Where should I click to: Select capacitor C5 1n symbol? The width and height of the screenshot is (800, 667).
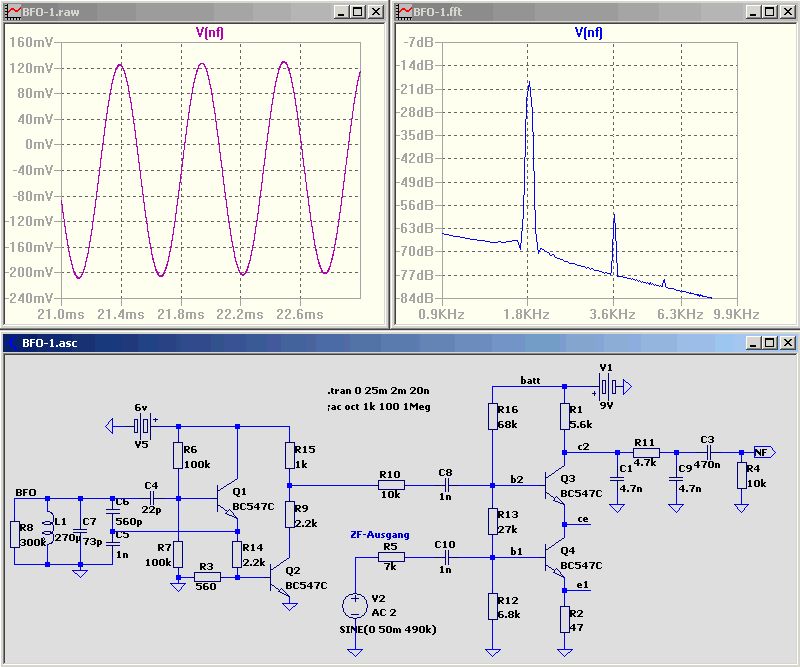coord(112,542)
